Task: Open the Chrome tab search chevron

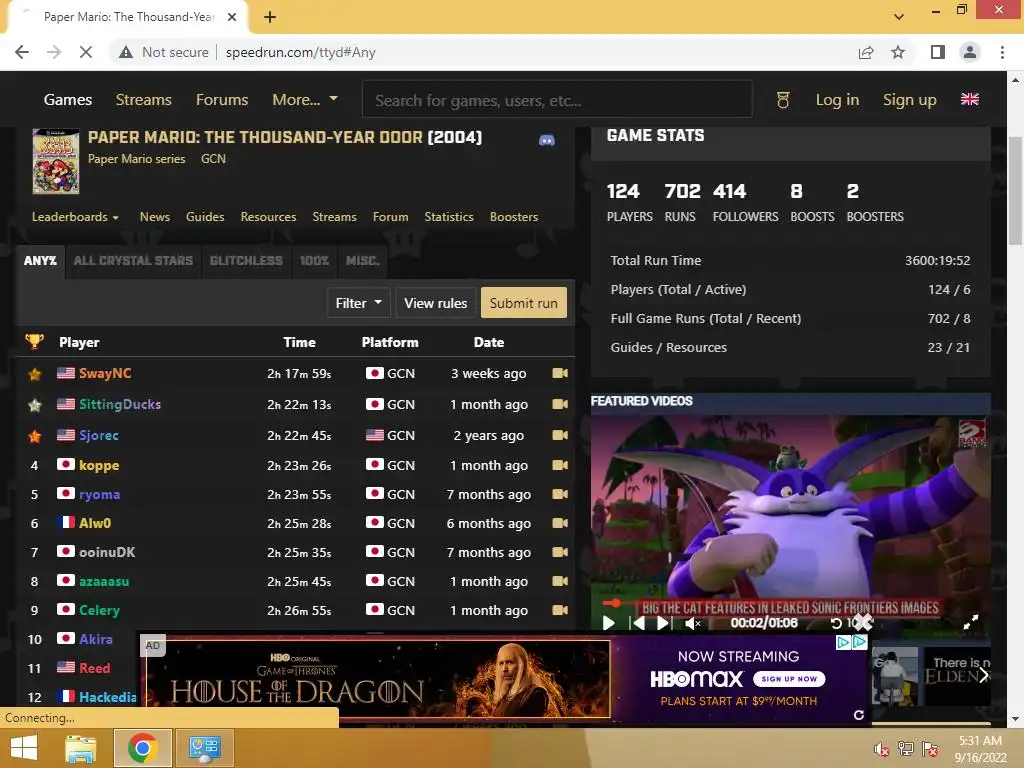Action: point(899,17)
